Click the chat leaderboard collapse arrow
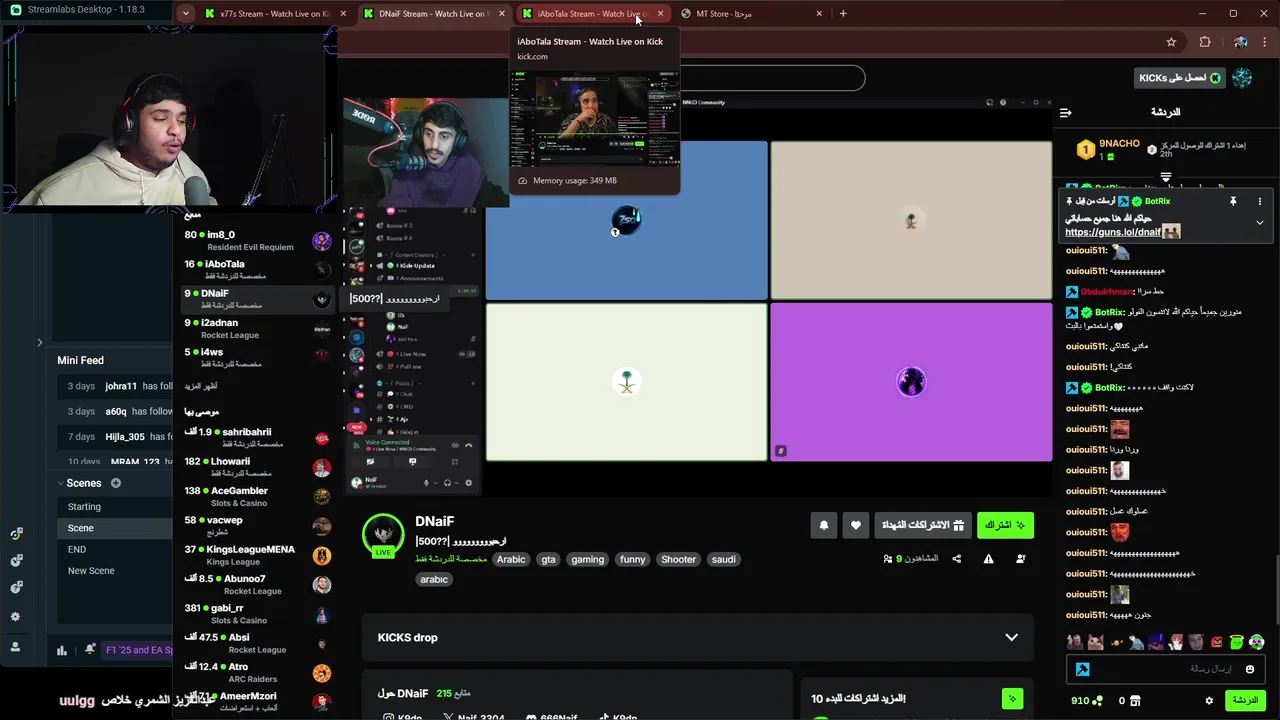 point(1165,177)
